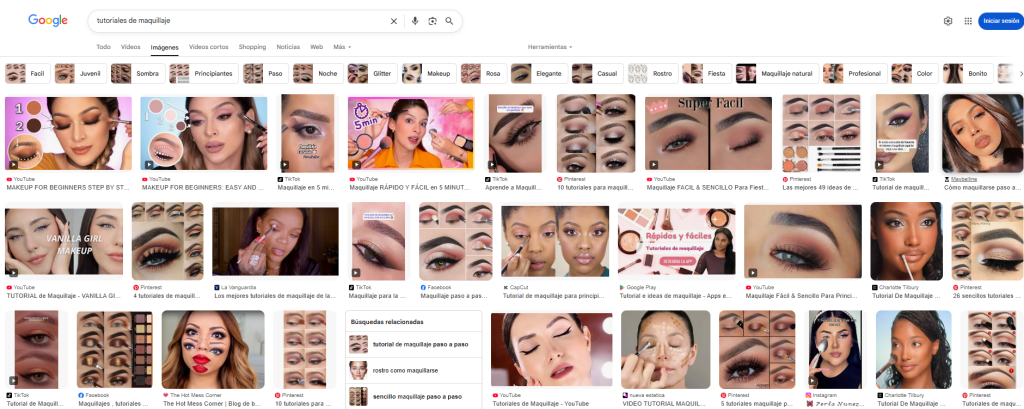The width and height of the screenshot is (1024, 409).
Task: Click the magnifying glass search icon
Action: pyautogui.click(x=450, y=21)
